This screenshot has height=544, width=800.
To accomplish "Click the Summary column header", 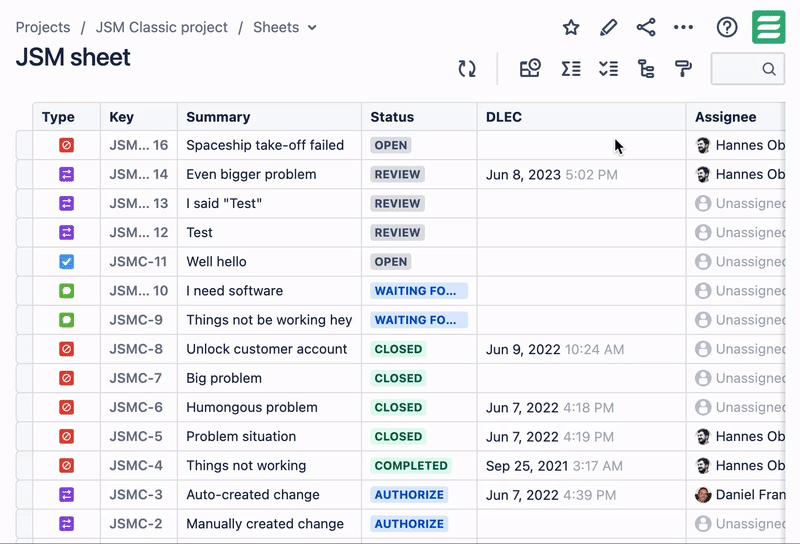I will pyautogui.click(x=218, y=117).
